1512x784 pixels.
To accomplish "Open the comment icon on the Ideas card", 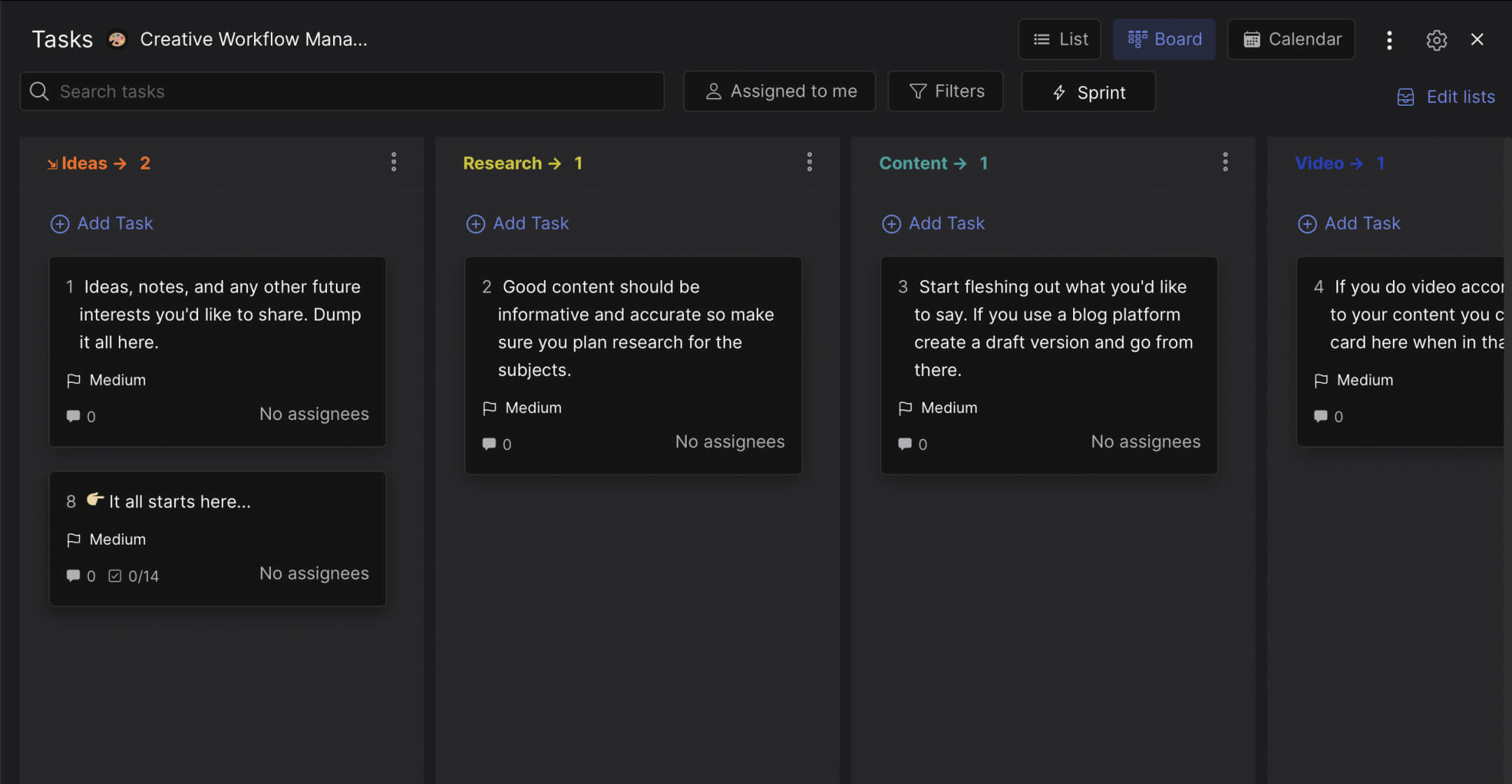I will [74, 416].
